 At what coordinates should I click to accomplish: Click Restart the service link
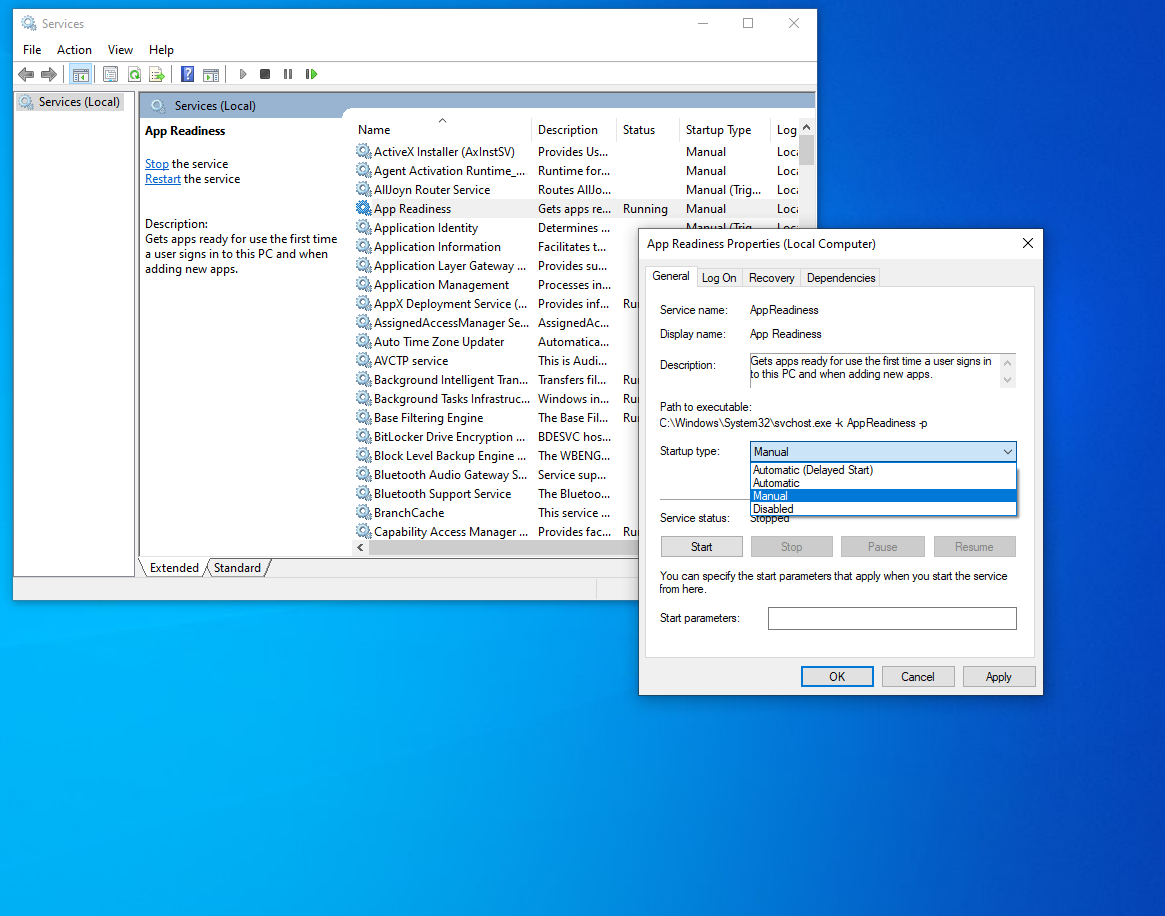(163, 179)
